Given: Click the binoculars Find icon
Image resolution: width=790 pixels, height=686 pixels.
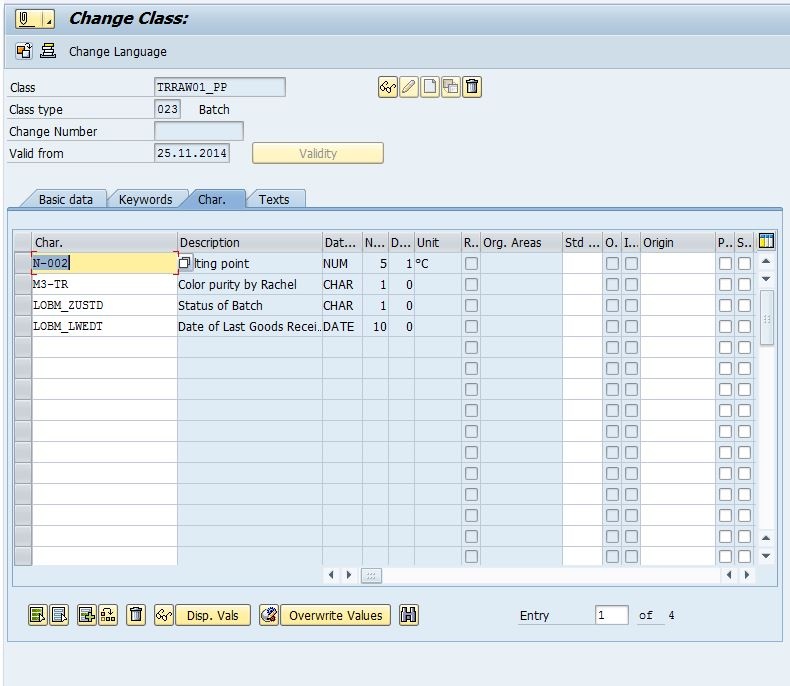Looking at the screenshot, I should tap(409, 615).
